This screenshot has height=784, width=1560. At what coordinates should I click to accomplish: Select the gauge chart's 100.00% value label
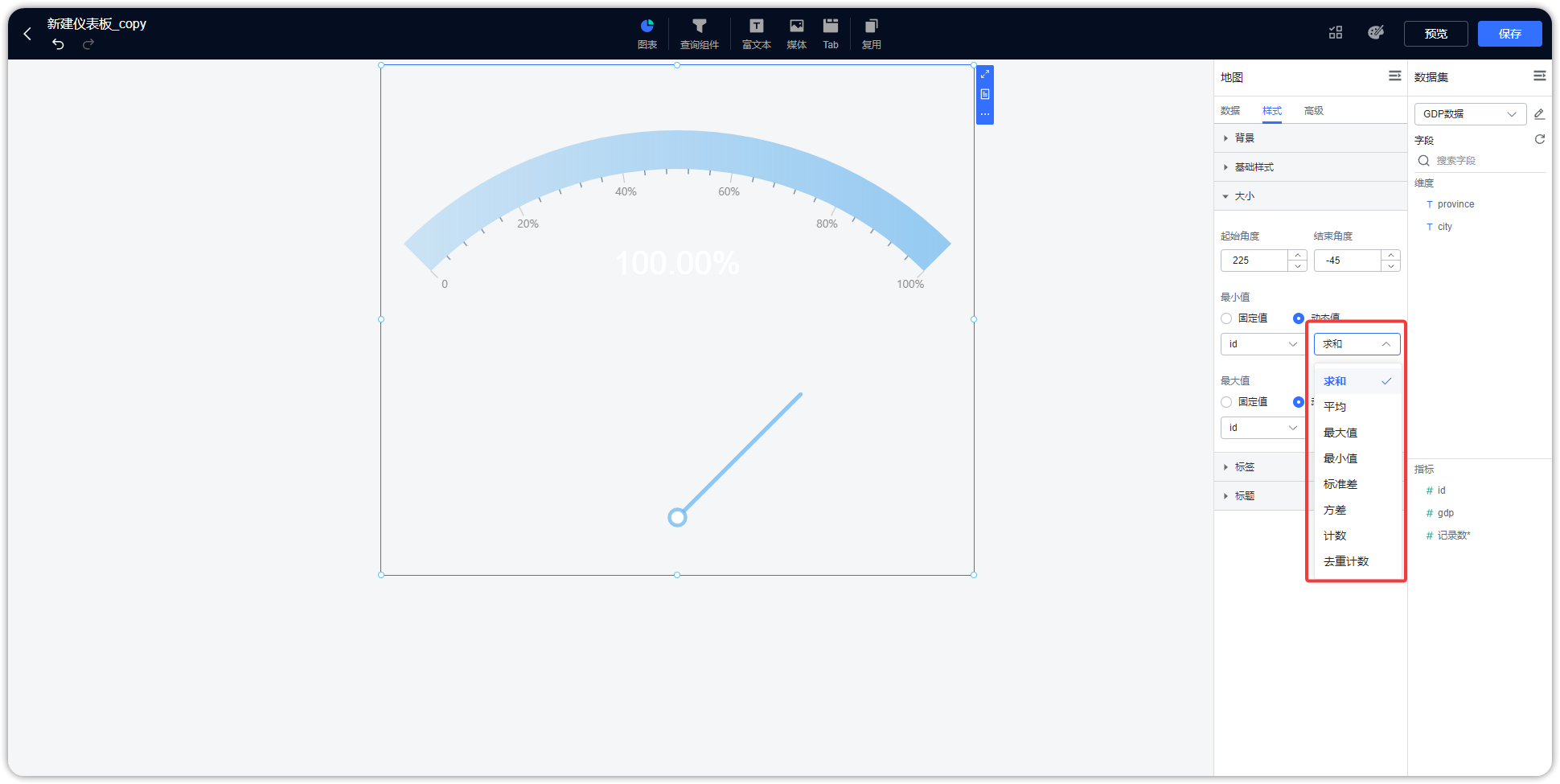pos(677,263)
